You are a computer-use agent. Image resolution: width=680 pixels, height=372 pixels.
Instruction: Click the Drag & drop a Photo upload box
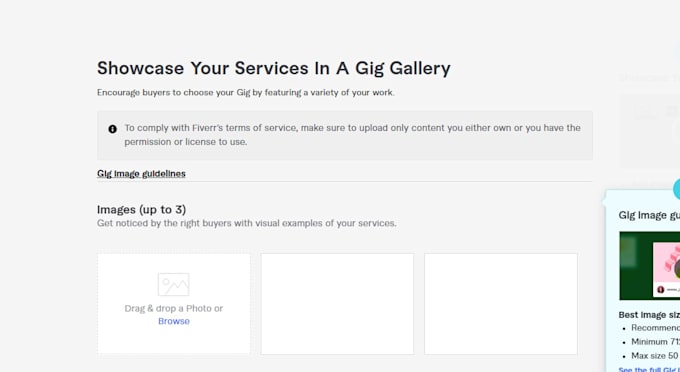(x=173, y=304)
